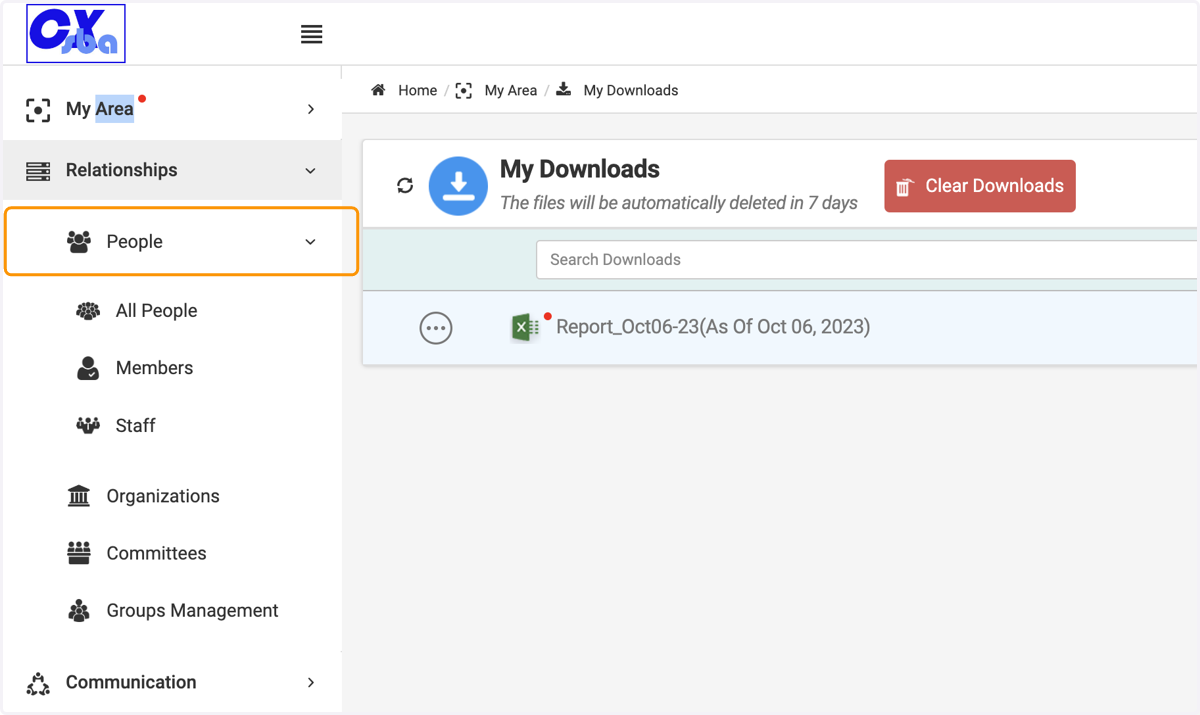Click the Clear Downloads button

click(980, 186)
